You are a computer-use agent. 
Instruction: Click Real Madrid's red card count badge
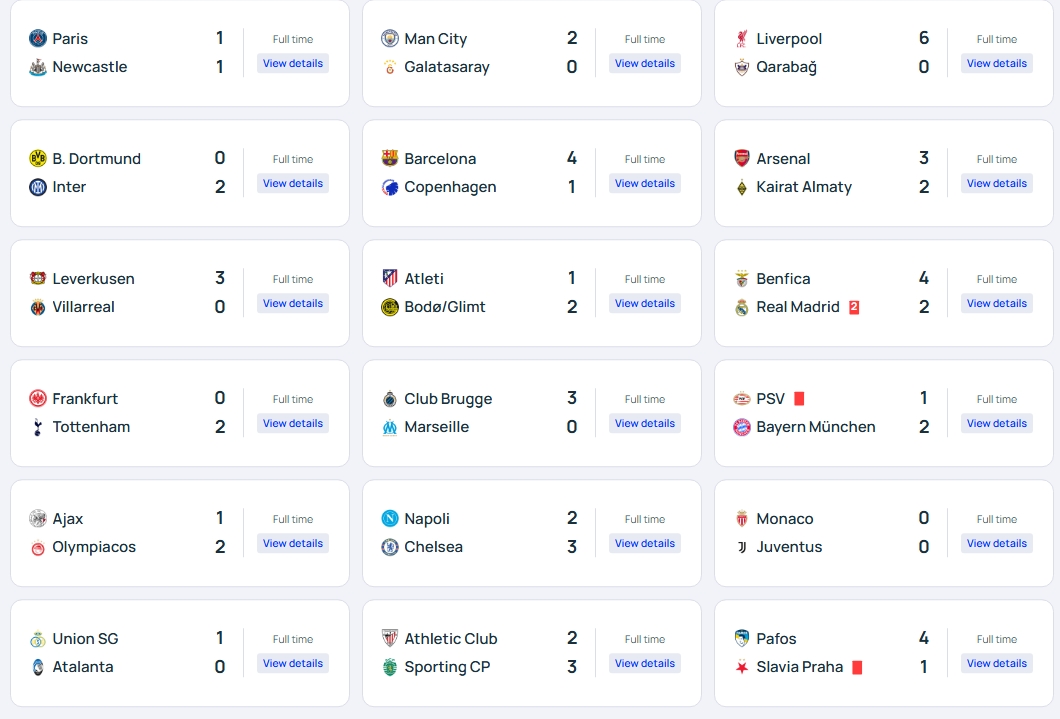click(854, 307)
